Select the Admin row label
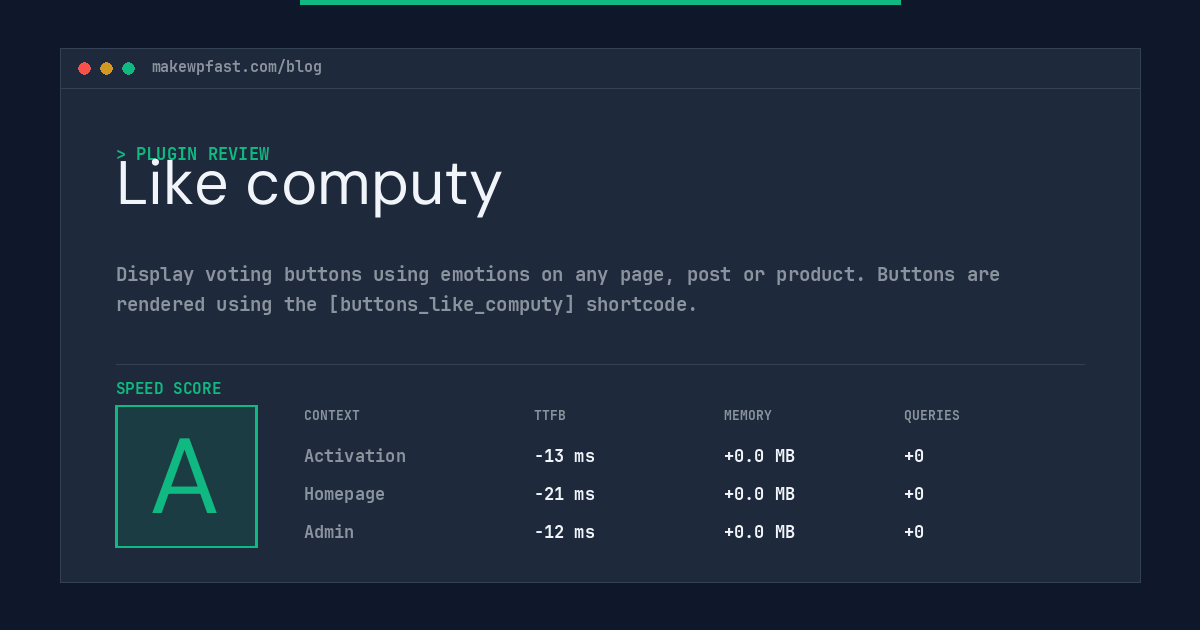 click(x=329, y=532)
